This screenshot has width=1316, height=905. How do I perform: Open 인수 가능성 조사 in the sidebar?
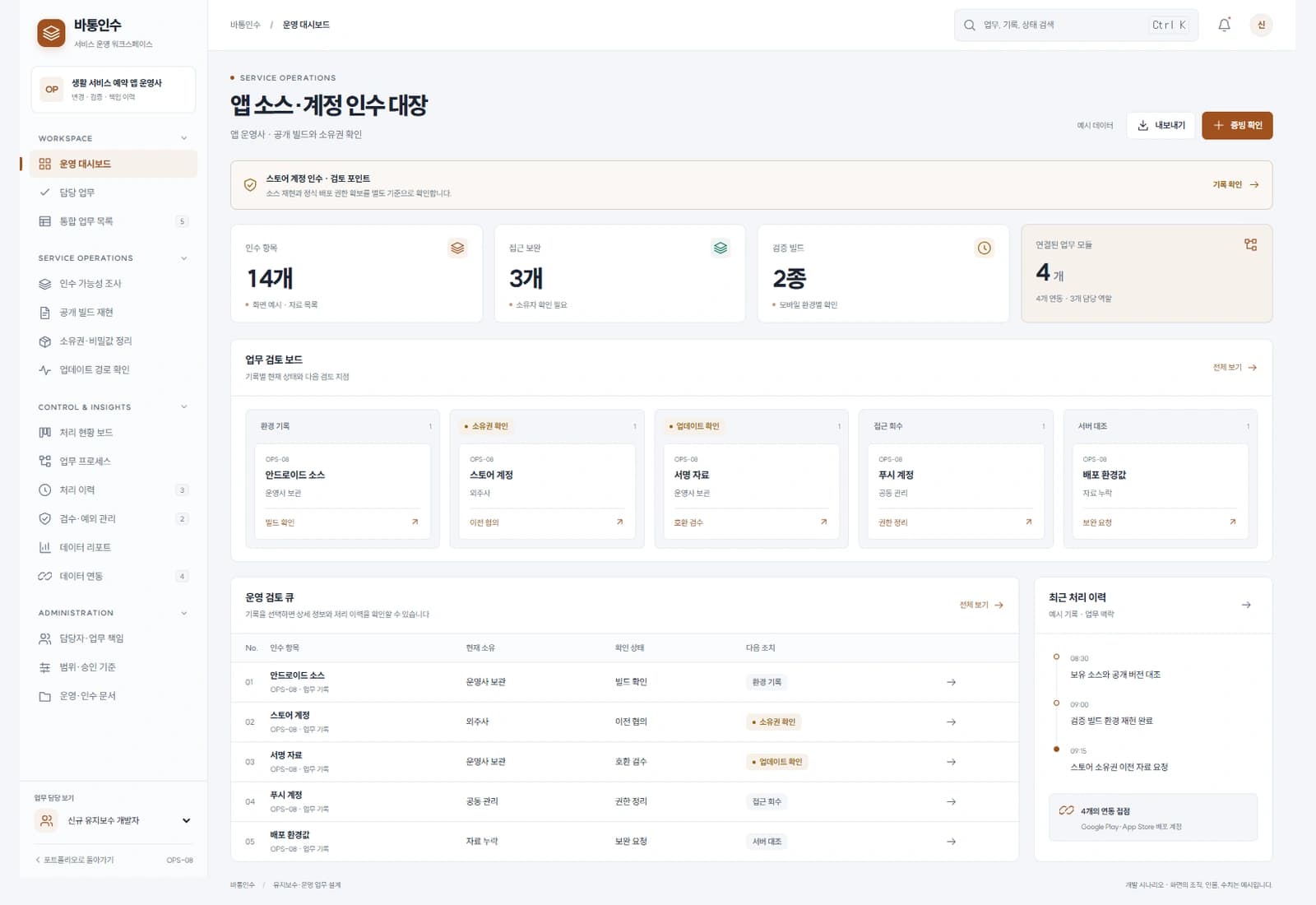pyautogui.click(x=114, y=284)
